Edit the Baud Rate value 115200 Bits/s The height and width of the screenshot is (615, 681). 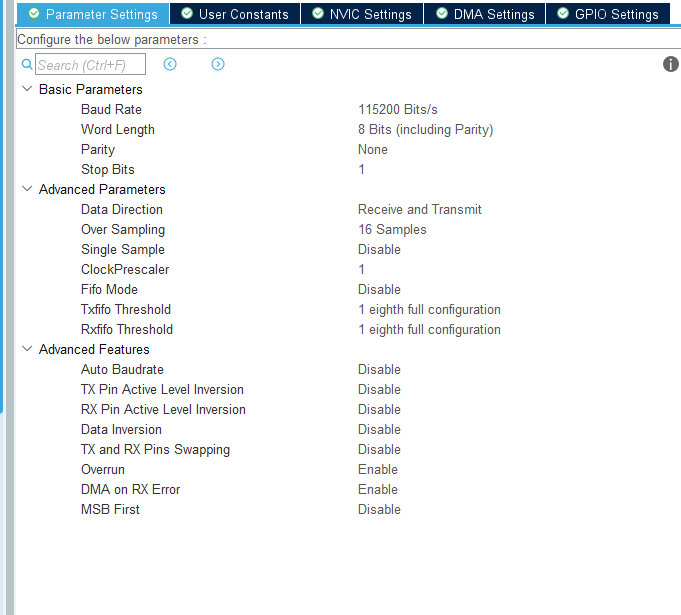[x=398, y=109]
